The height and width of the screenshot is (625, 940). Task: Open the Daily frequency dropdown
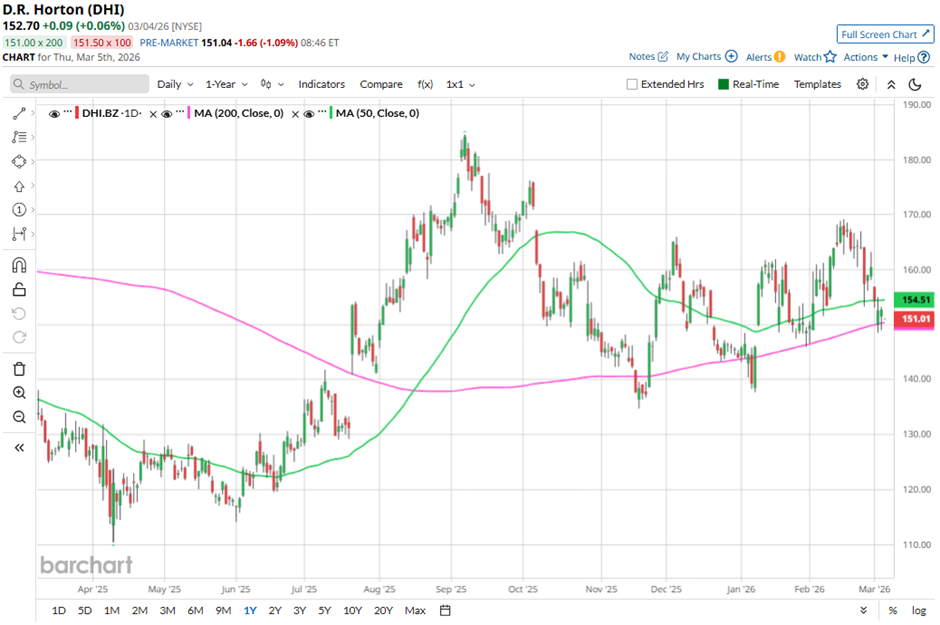coord(175,84)
